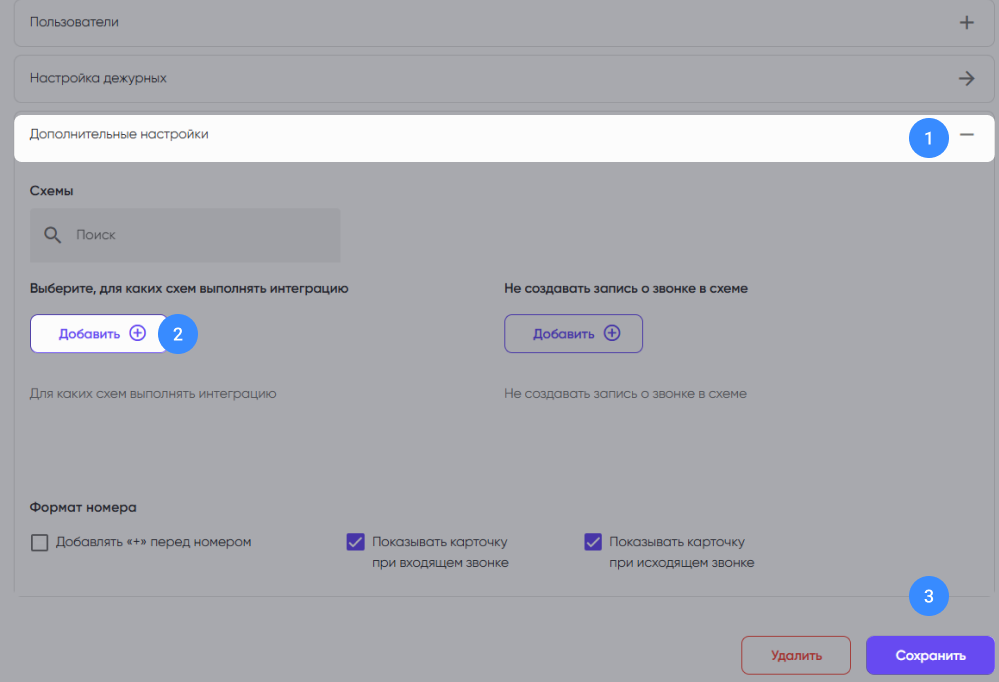Image resolution: width=999 pixels, height=682 pixels.
Task: Click the Дополнительные настройки header label
Action: 119,134
